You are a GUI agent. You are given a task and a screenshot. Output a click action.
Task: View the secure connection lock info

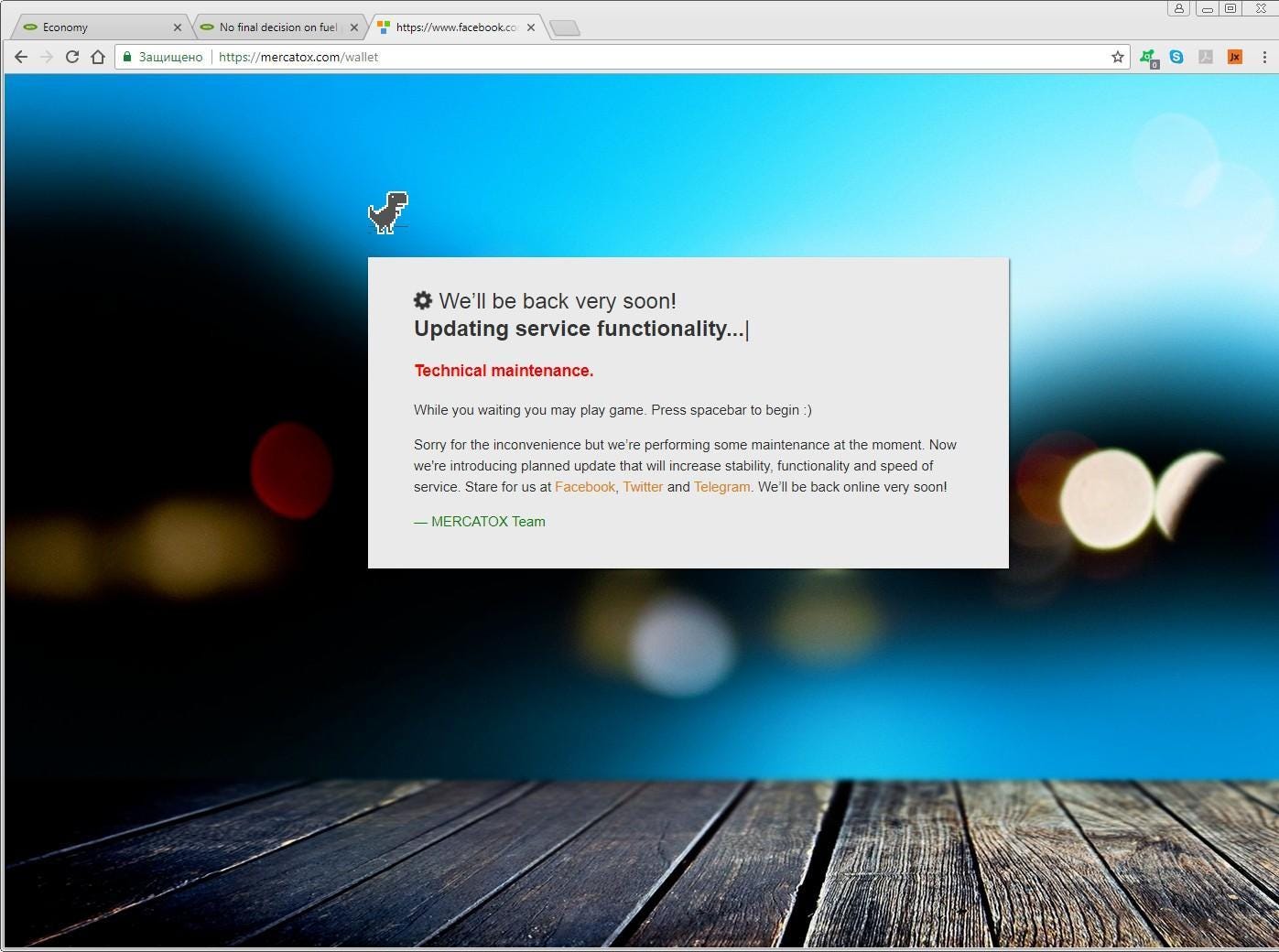click(x=128, y=57)
